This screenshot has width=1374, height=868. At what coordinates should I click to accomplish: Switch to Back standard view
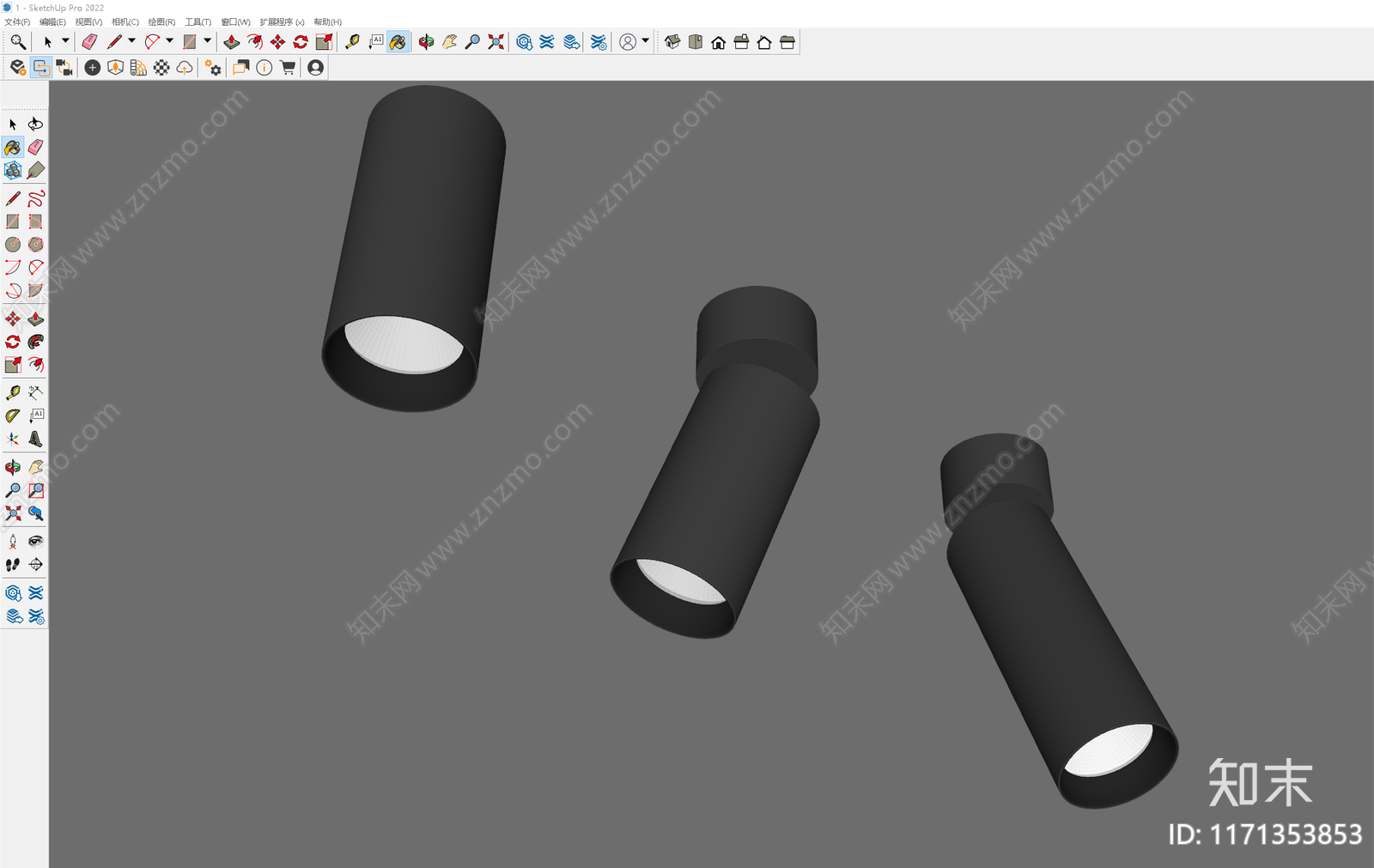(764, 42)
